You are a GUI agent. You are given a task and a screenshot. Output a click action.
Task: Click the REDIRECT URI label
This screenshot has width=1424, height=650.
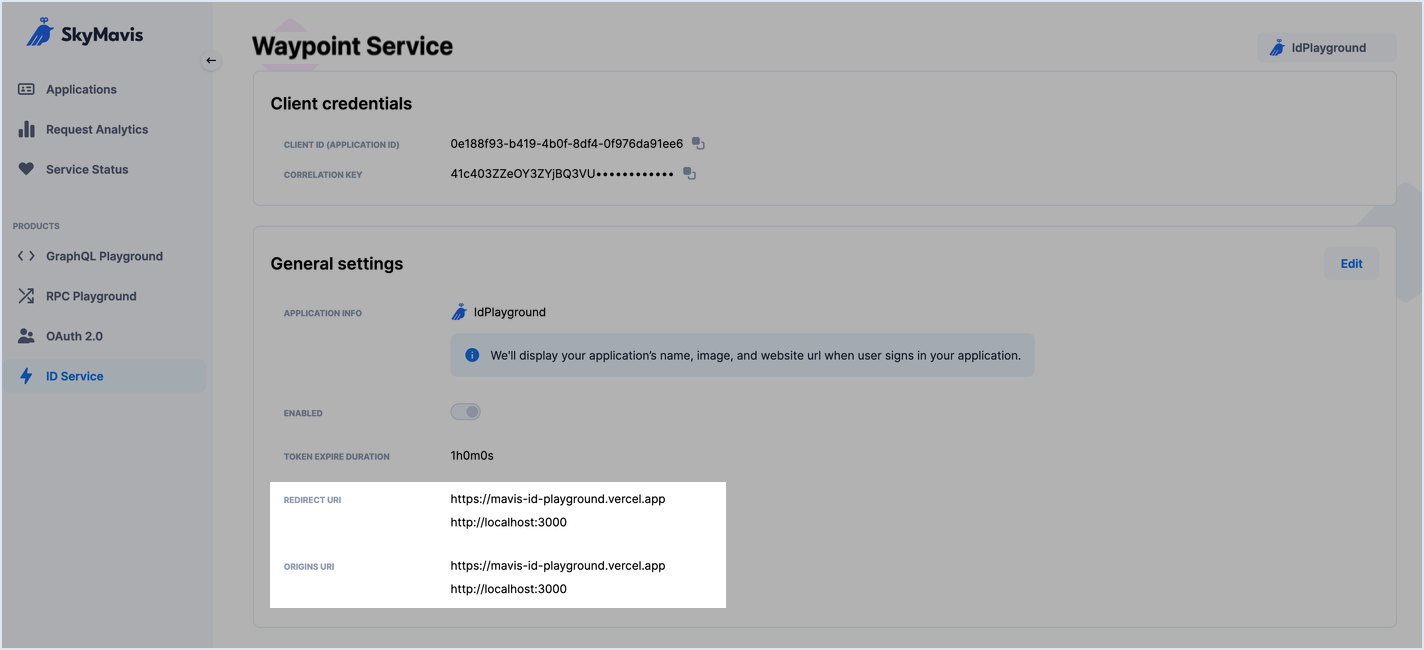point(312,500)
